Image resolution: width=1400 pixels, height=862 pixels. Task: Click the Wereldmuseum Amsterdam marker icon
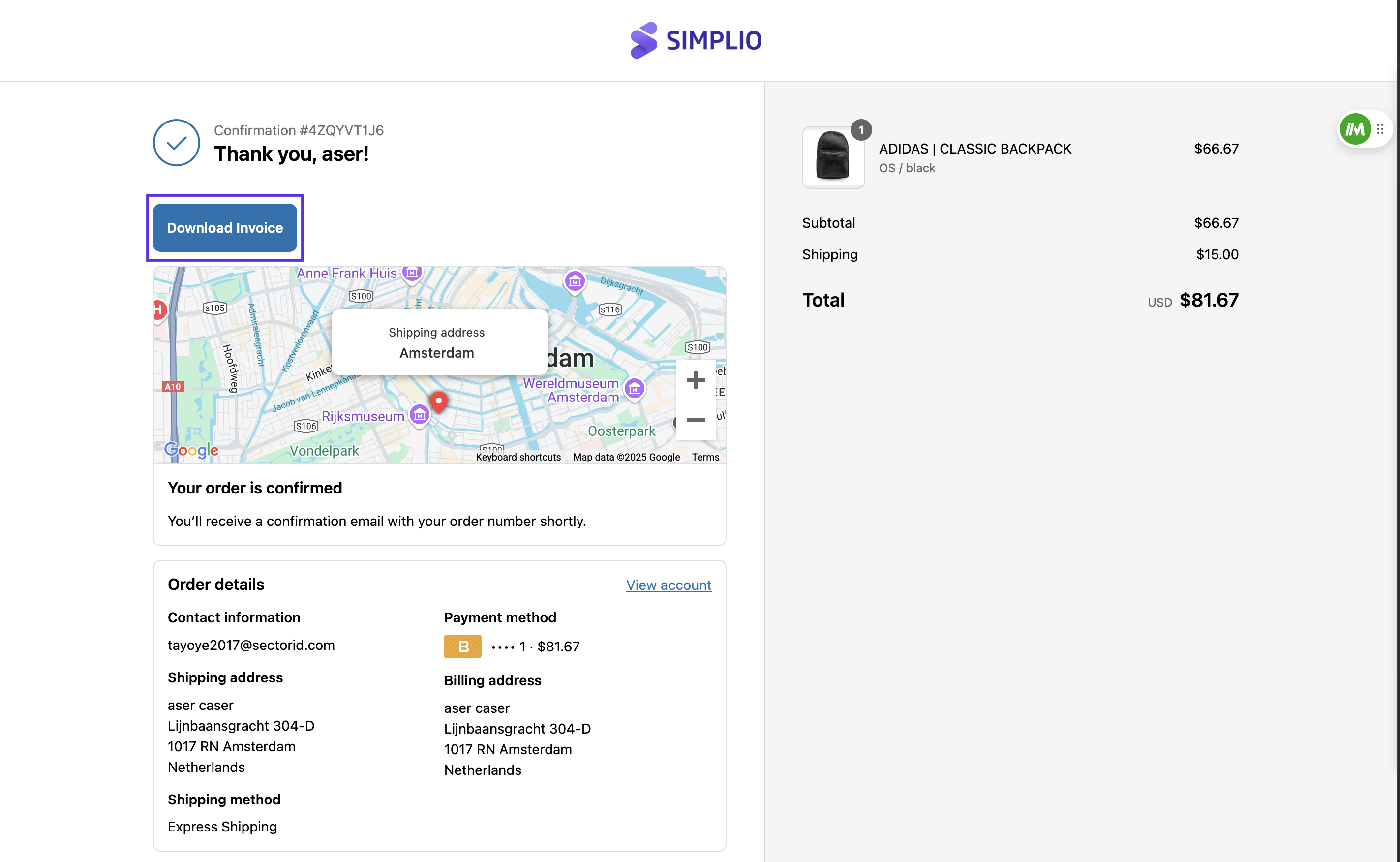click(x=635, y=389)
